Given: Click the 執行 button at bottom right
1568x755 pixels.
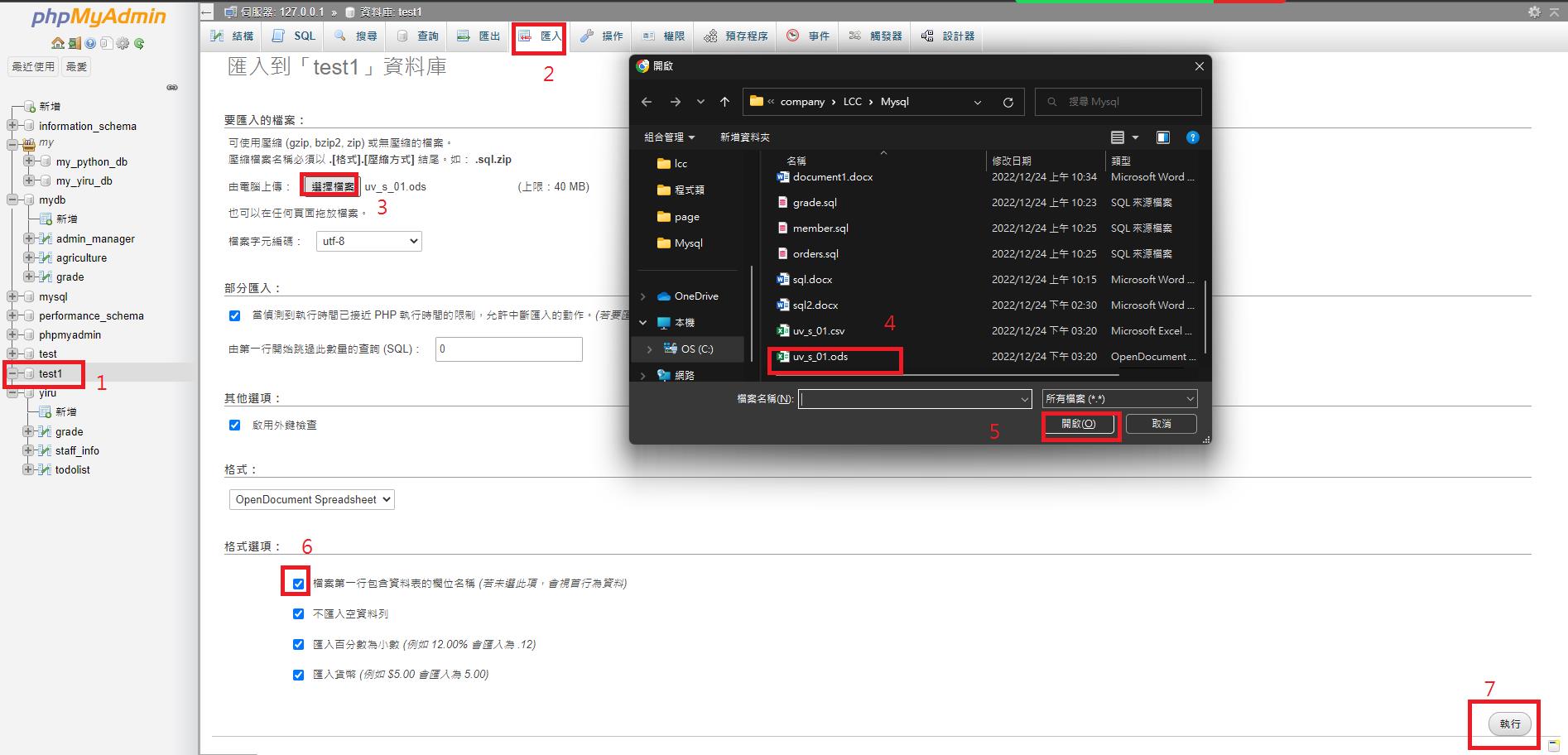Looking at the screenshot, I should tap(1509, 724).
